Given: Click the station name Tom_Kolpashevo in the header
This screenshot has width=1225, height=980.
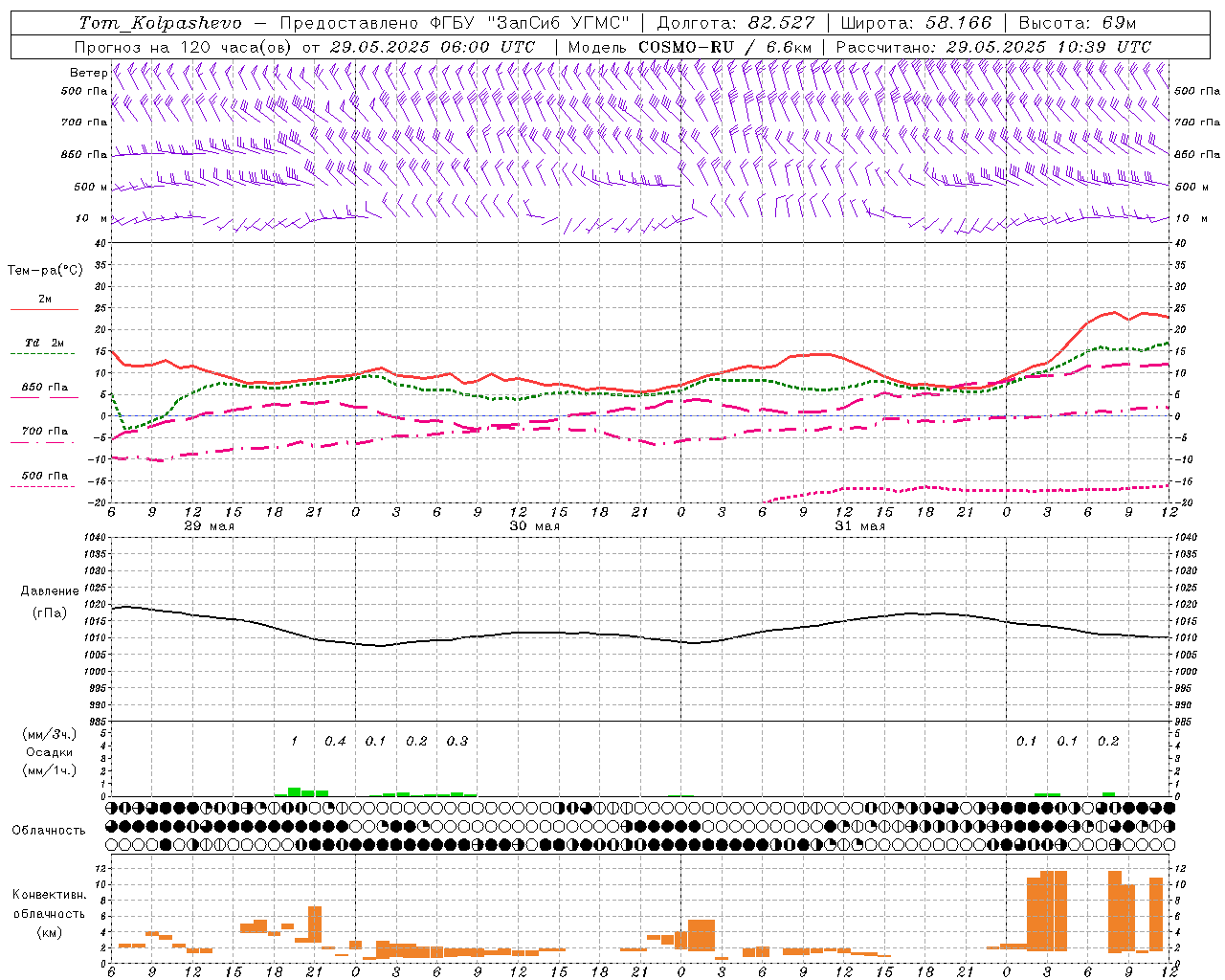Looking at the screenshot, I should [160, 23].
